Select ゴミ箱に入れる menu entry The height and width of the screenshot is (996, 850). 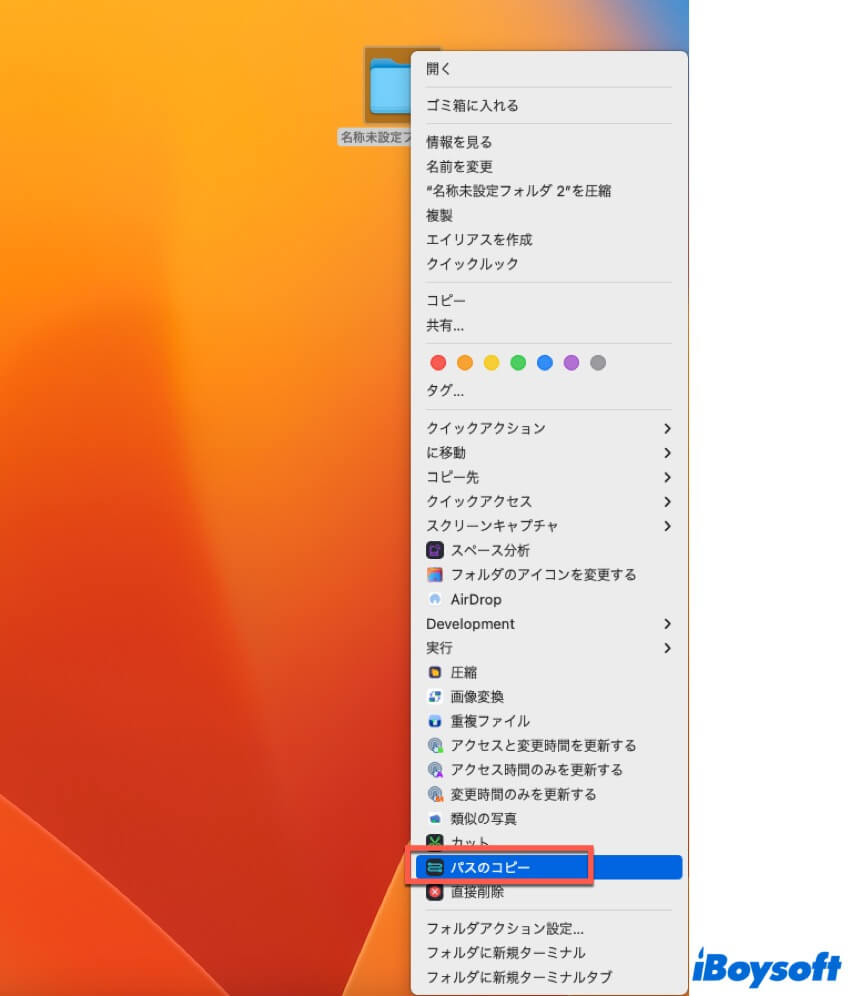472,105
